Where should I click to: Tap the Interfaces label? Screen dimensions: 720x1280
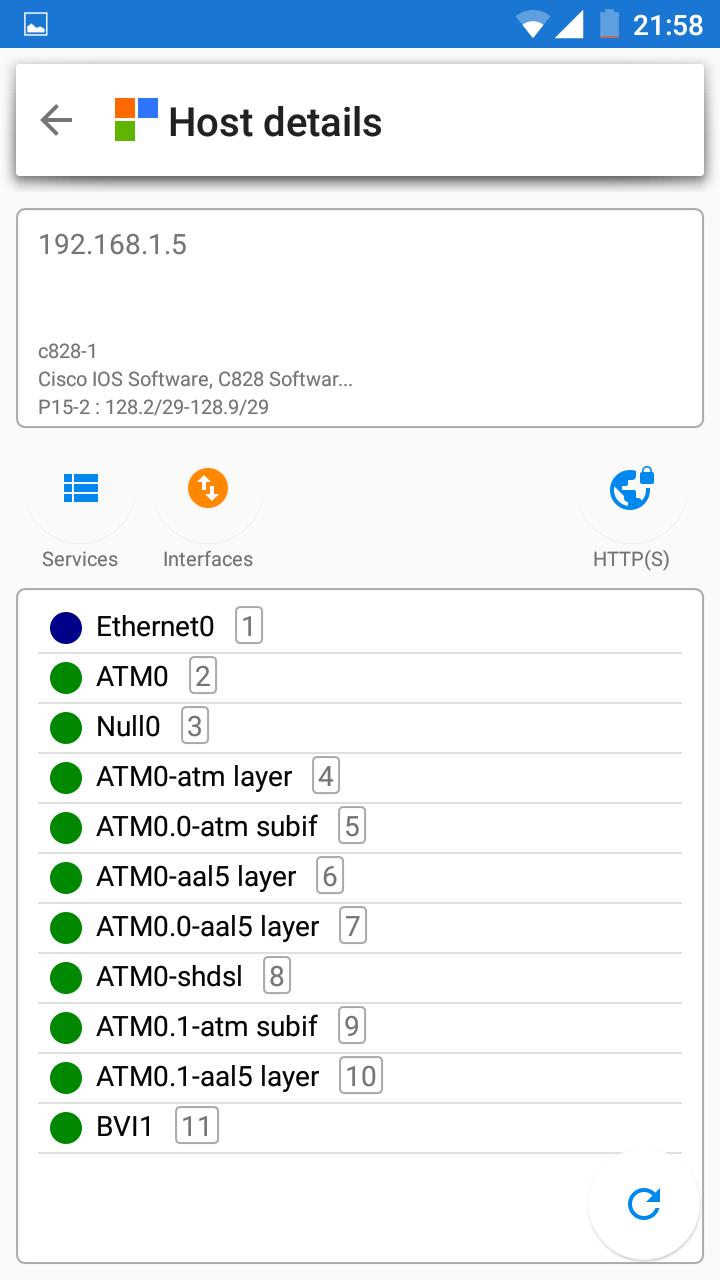pos(208,559)
